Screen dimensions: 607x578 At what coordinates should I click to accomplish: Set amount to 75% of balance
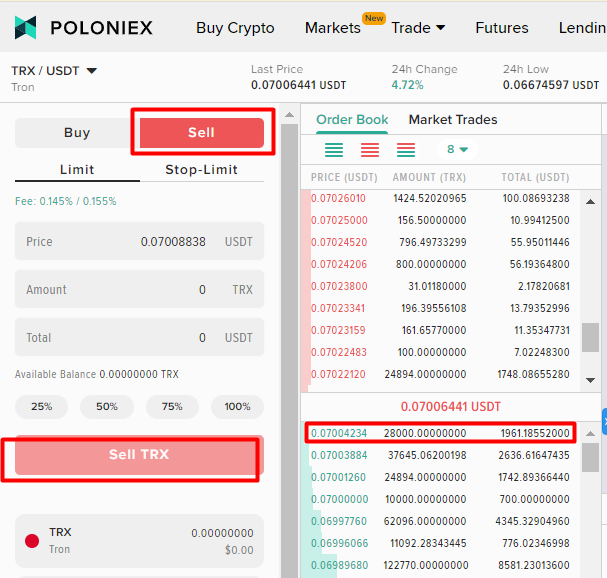coord(172,406)
